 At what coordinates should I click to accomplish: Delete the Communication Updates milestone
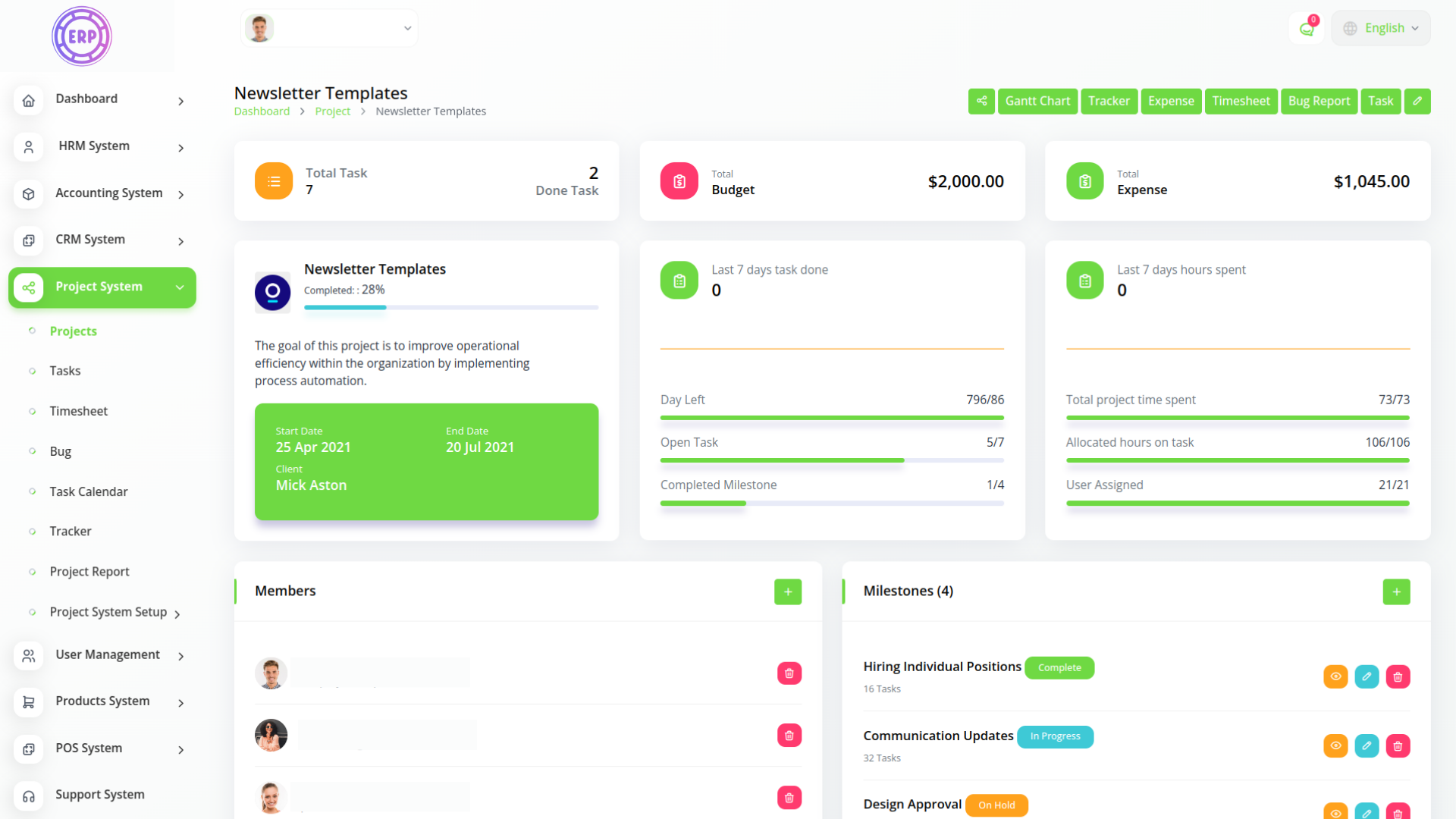click(x=1398, y=746)
